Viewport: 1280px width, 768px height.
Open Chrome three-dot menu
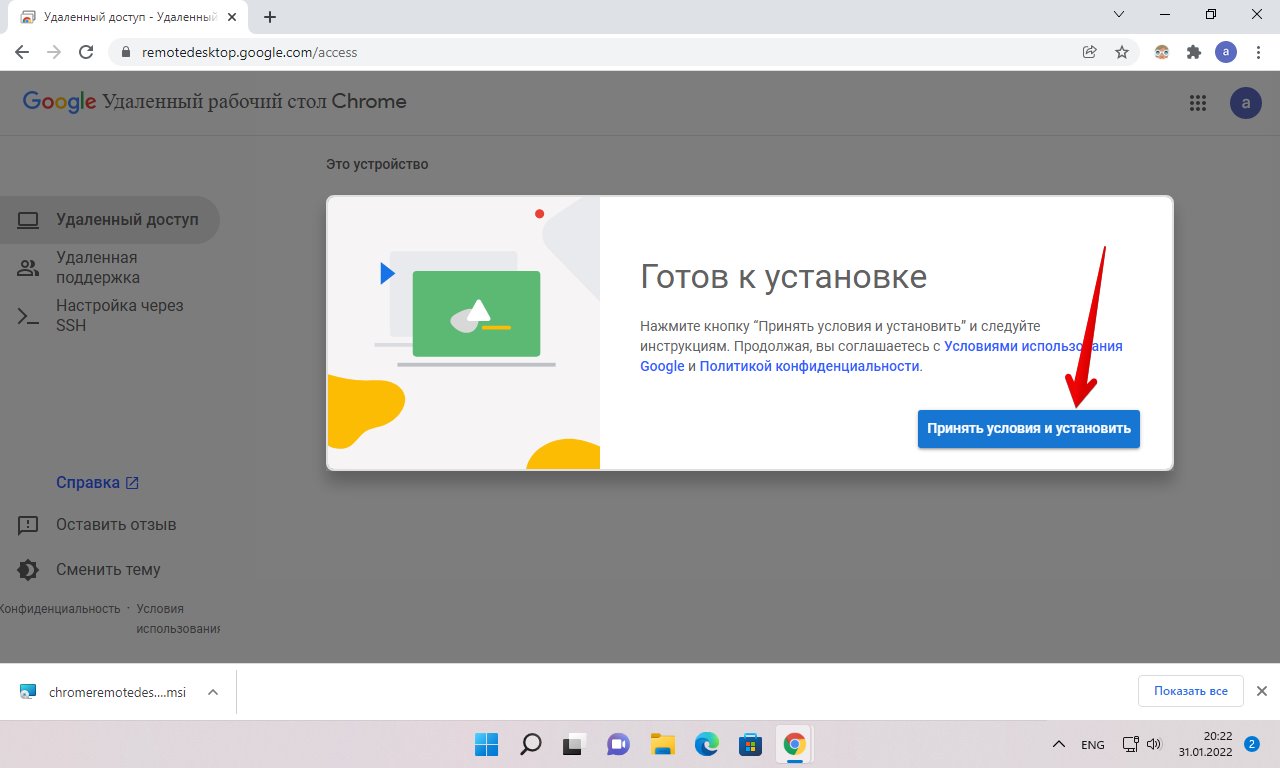[1258, 52]
